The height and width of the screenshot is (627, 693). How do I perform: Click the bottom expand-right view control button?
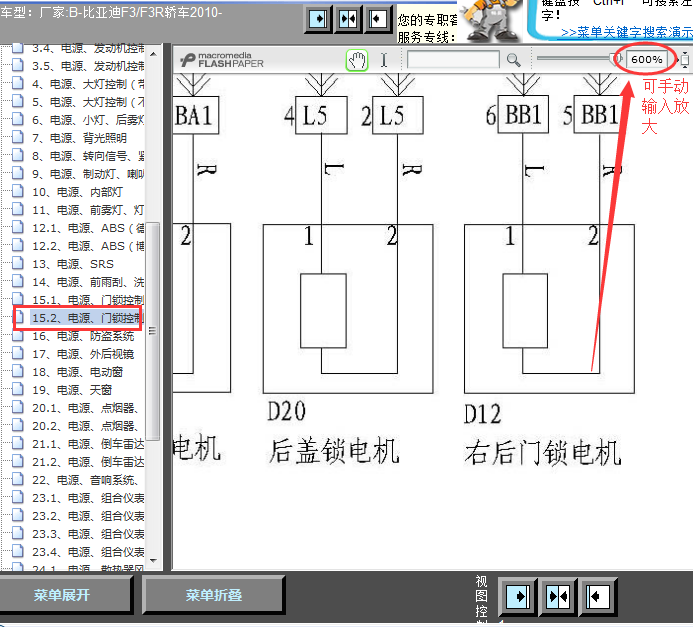coord(518,597)
